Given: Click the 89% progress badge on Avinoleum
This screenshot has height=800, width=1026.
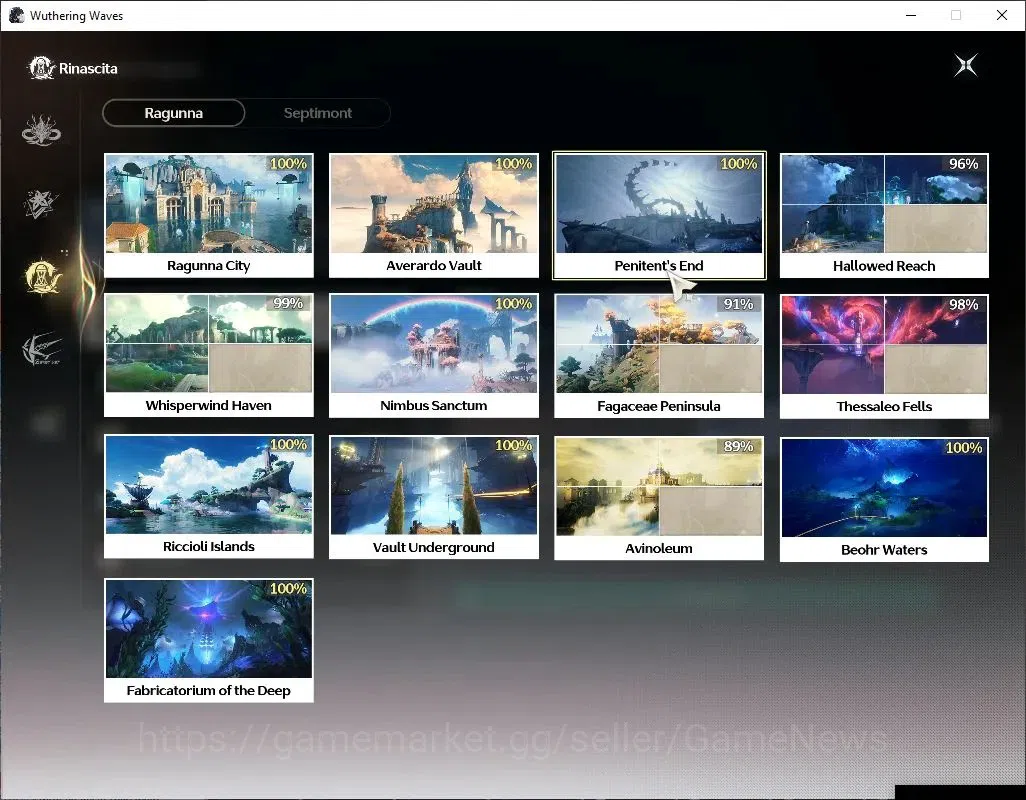Looking at the screenshot, I should [x=738, y=445].
